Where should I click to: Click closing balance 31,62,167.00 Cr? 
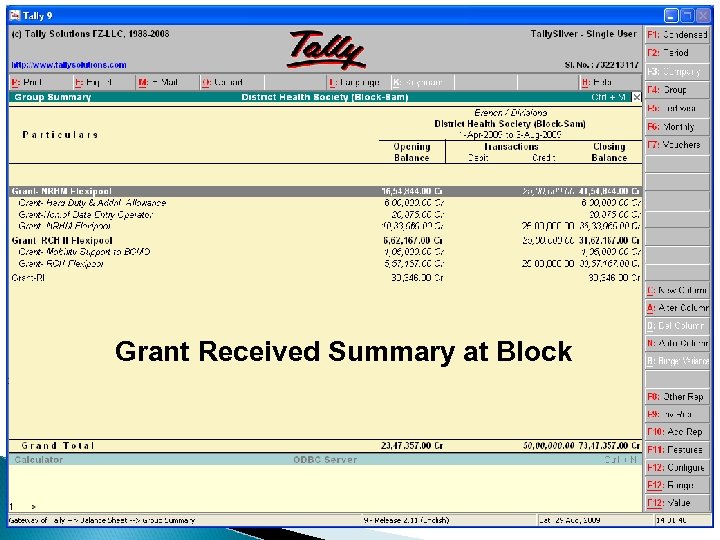(x=609, y=241)
